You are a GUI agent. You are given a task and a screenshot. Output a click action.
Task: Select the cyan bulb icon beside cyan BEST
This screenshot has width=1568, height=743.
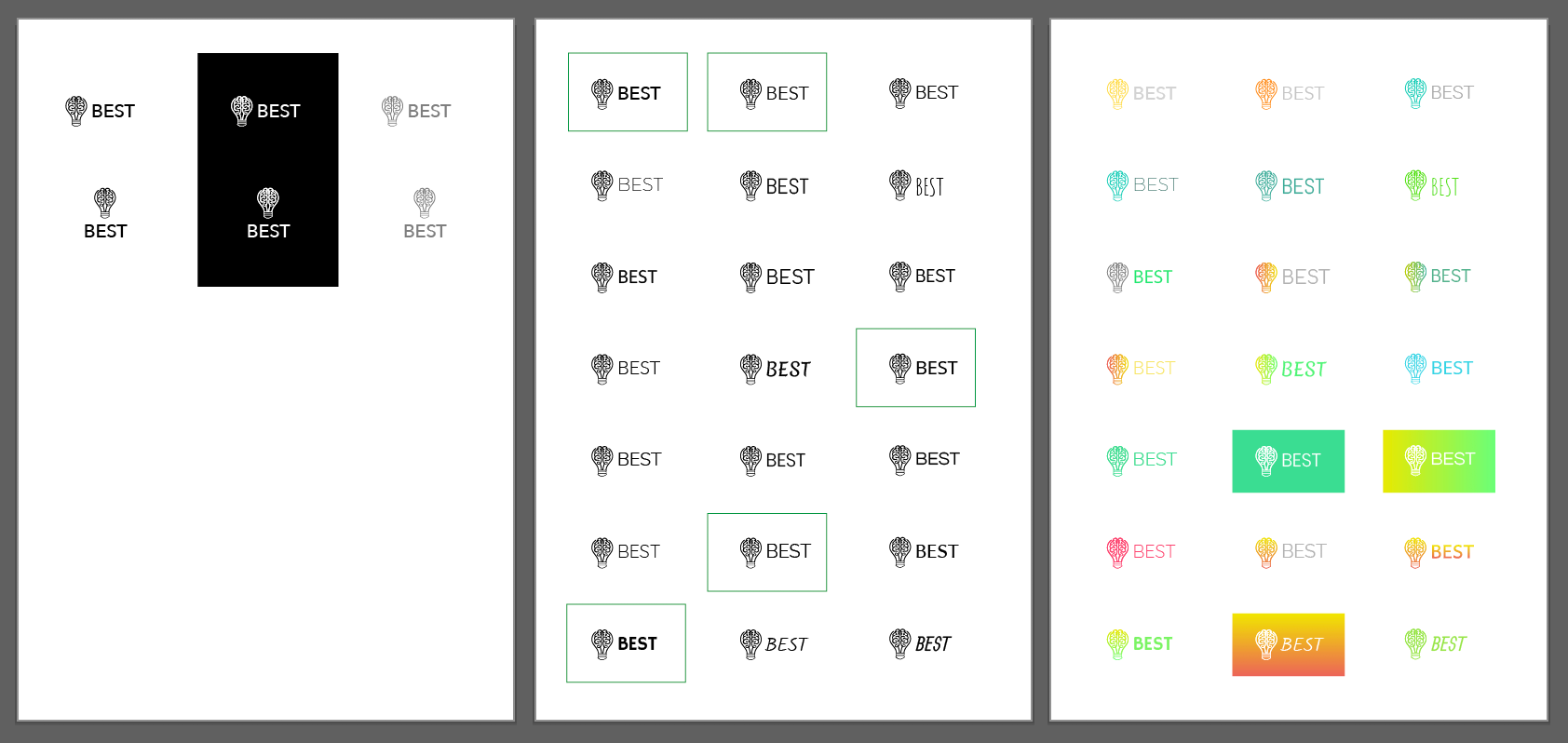1415,369
